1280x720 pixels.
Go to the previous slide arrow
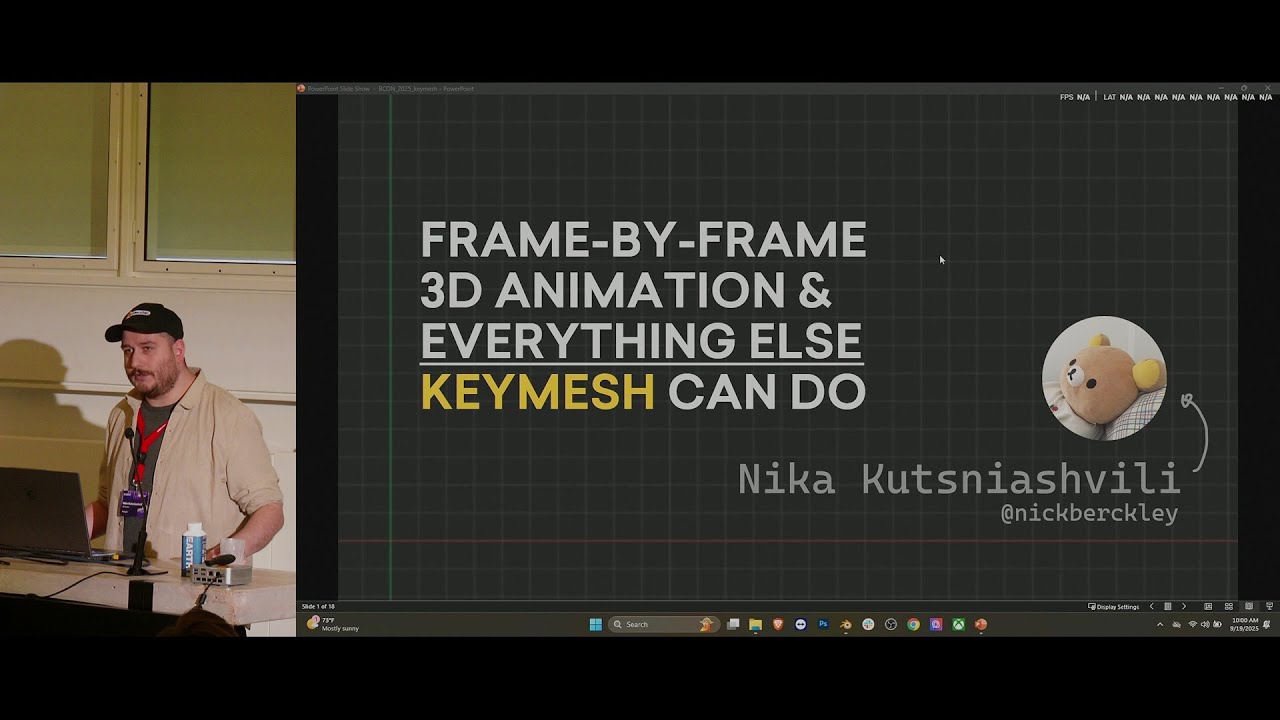point(1151,606)
